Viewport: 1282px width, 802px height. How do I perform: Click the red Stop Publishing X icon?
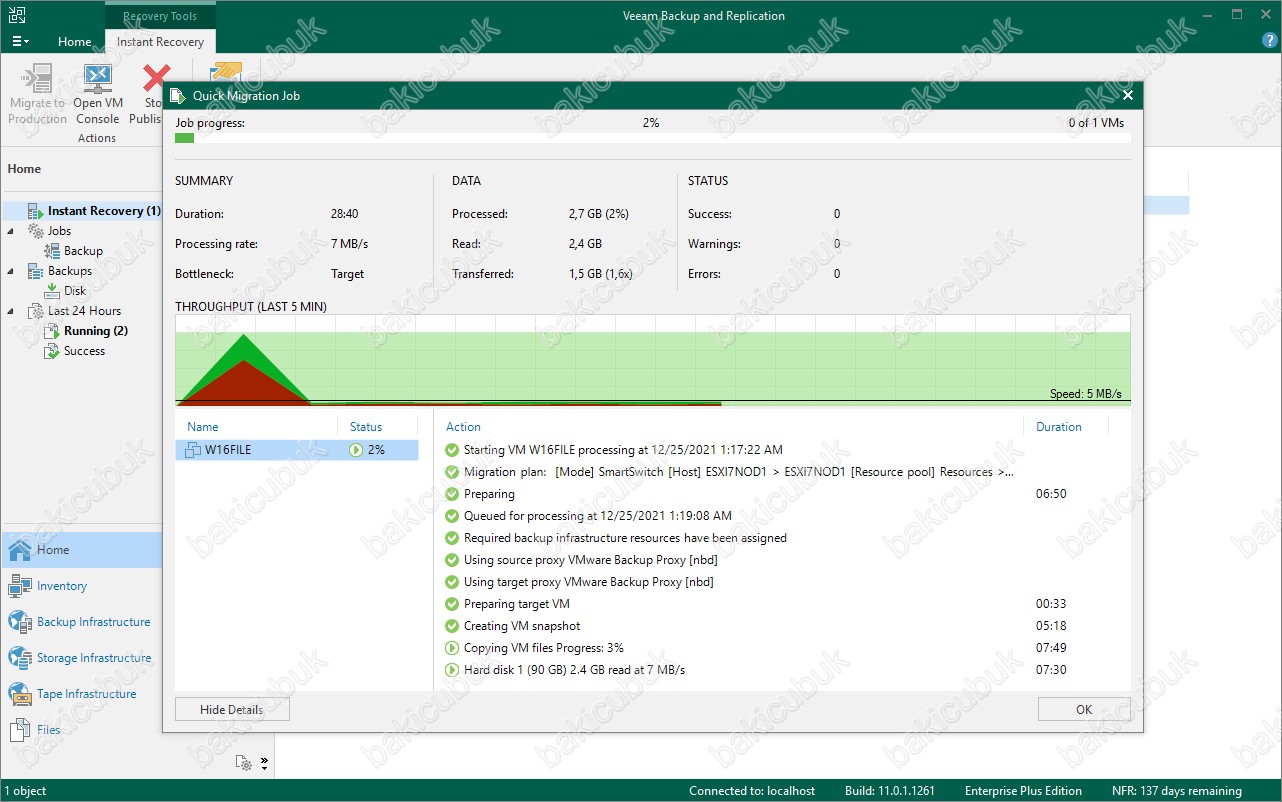156,78
